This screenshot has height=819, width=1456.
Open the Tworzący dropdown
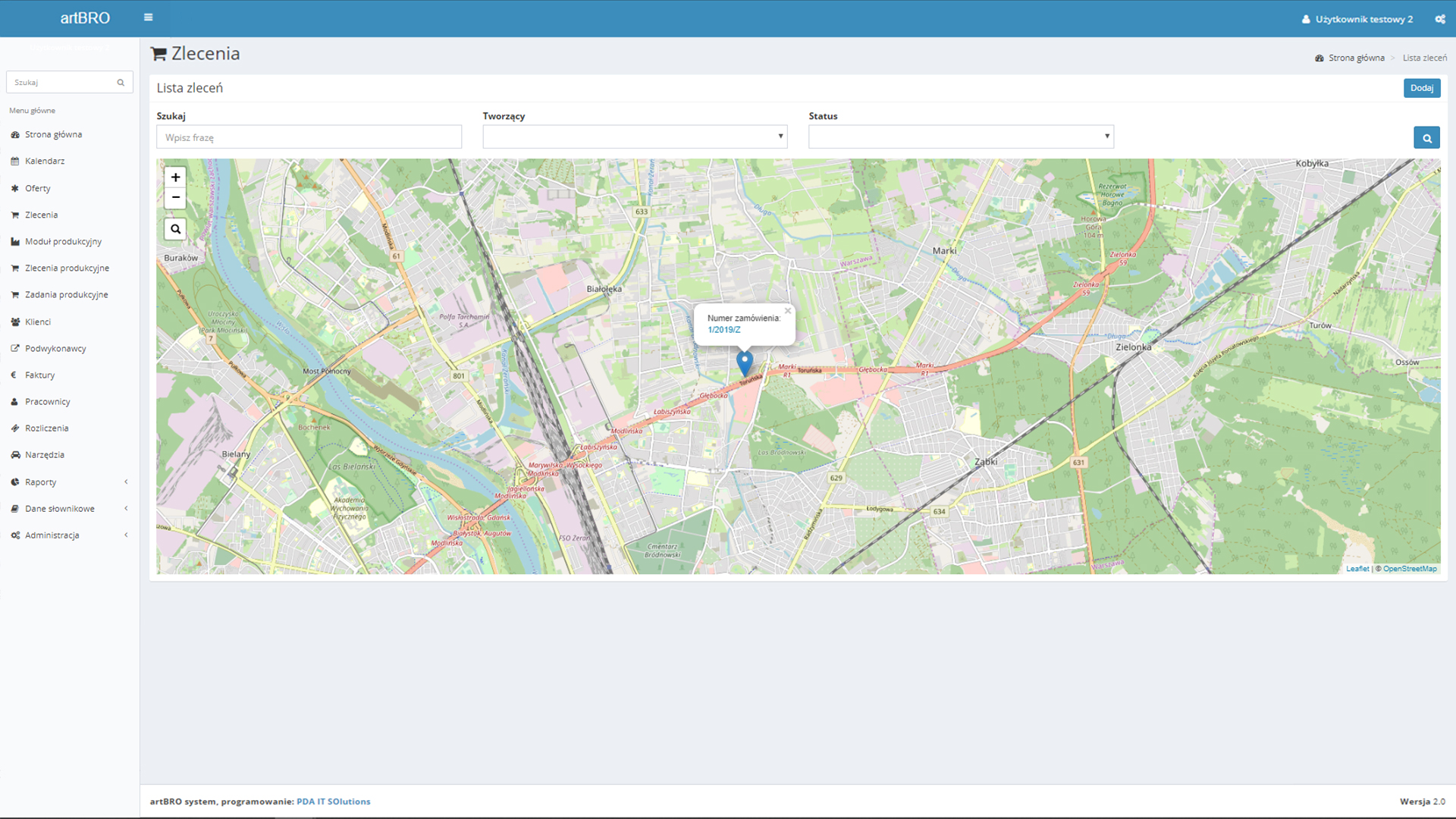click(x=635, y=136)
